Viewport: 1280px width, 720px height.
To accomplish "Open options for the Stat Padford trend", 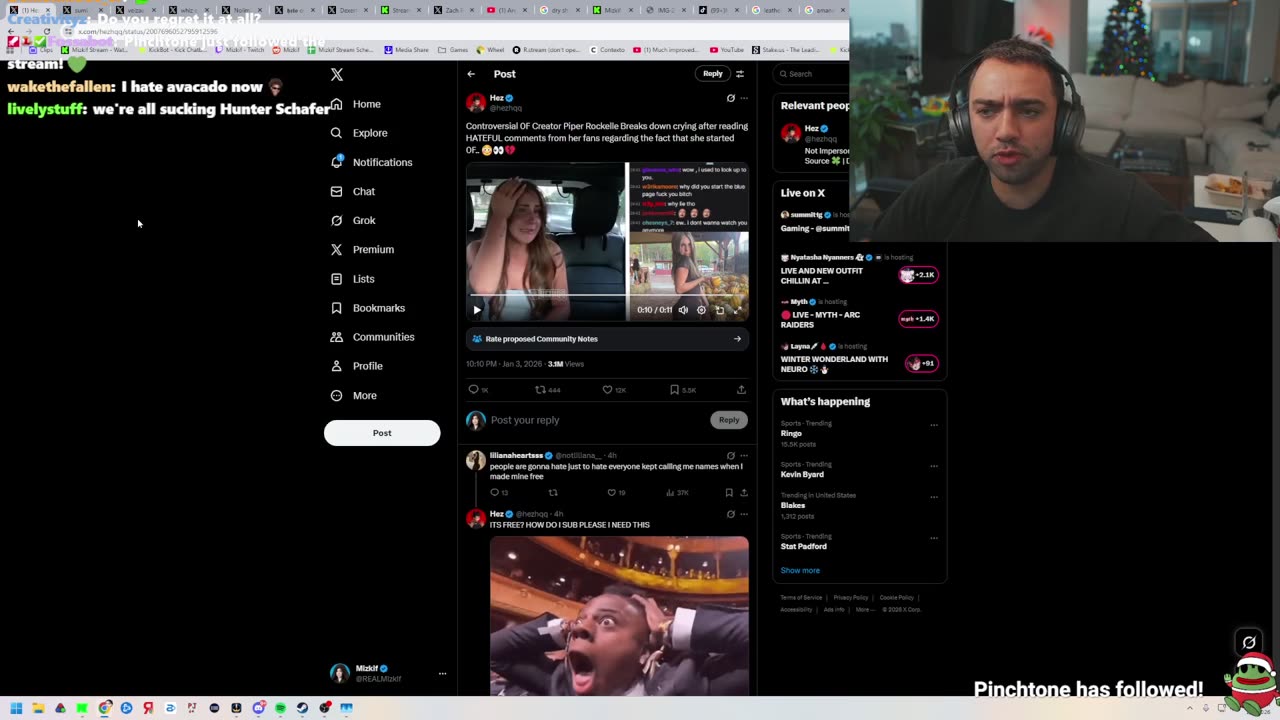I will pyautogui.click(x=934, y=538).
